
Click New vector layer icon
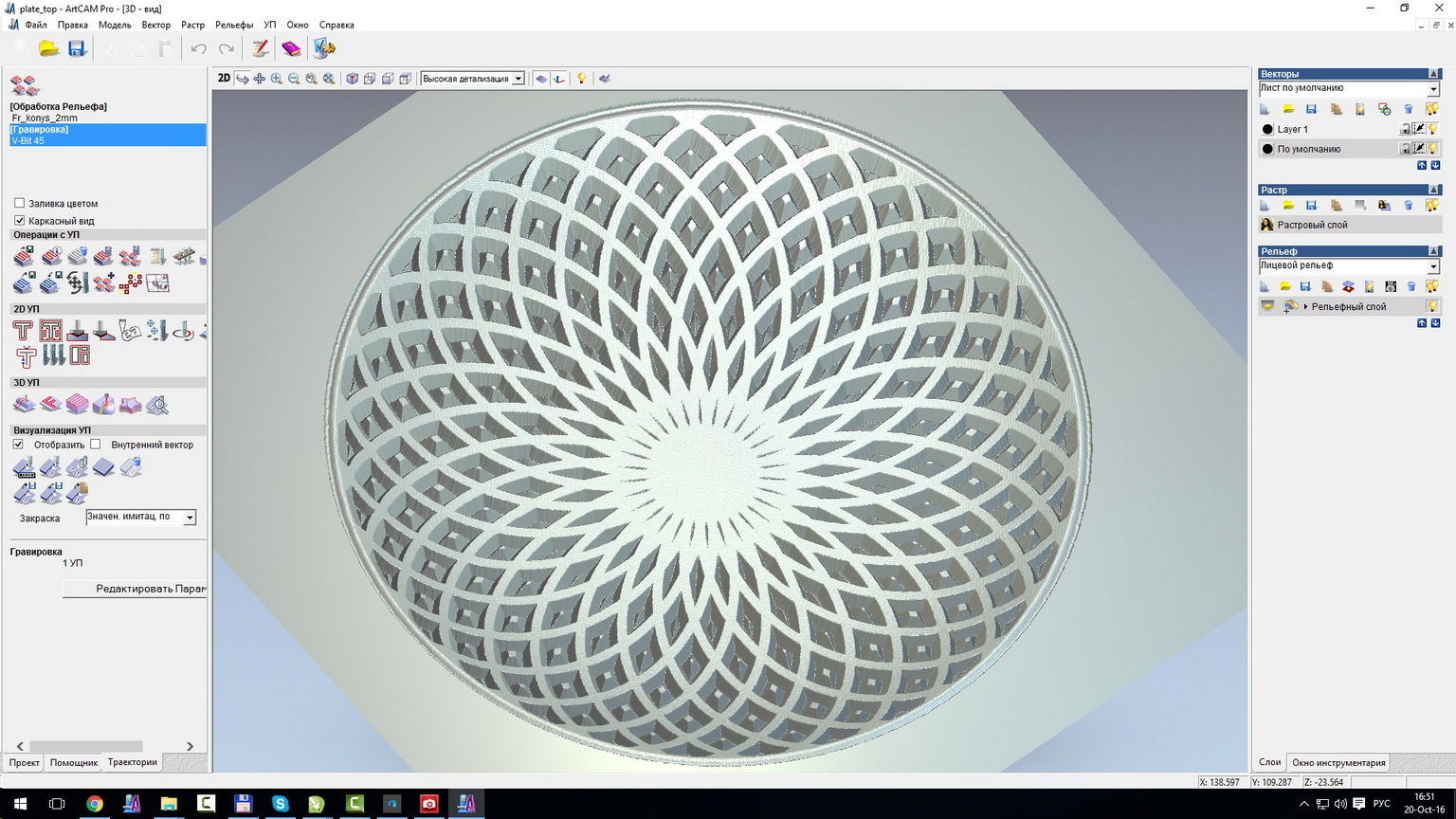1265,110
